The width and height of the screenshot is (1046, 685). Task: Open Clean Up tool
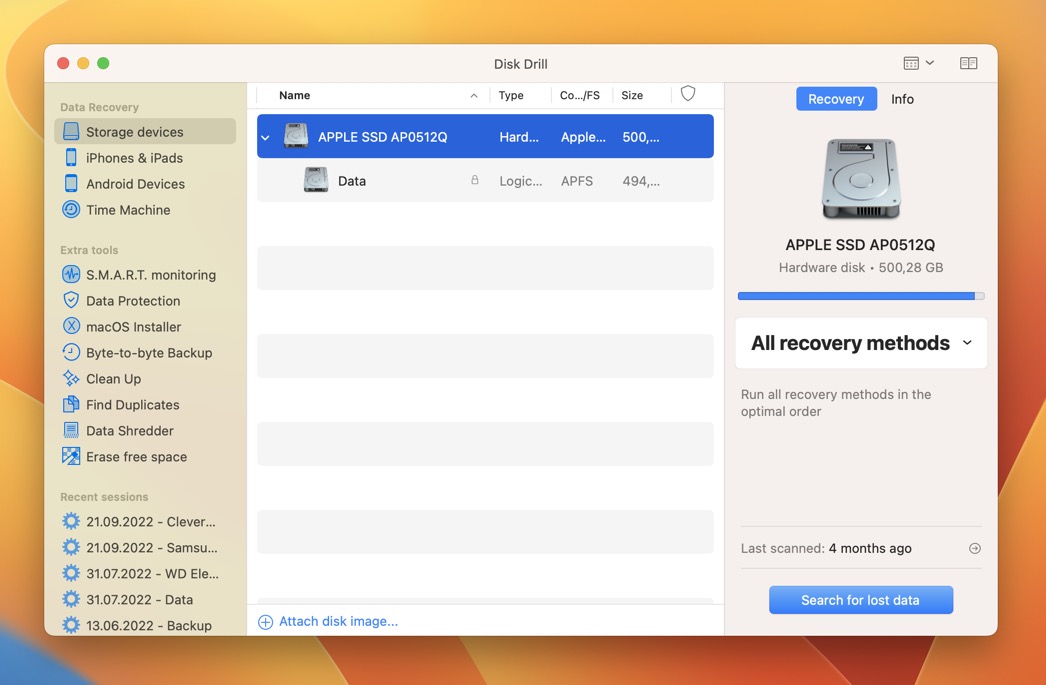113,379
